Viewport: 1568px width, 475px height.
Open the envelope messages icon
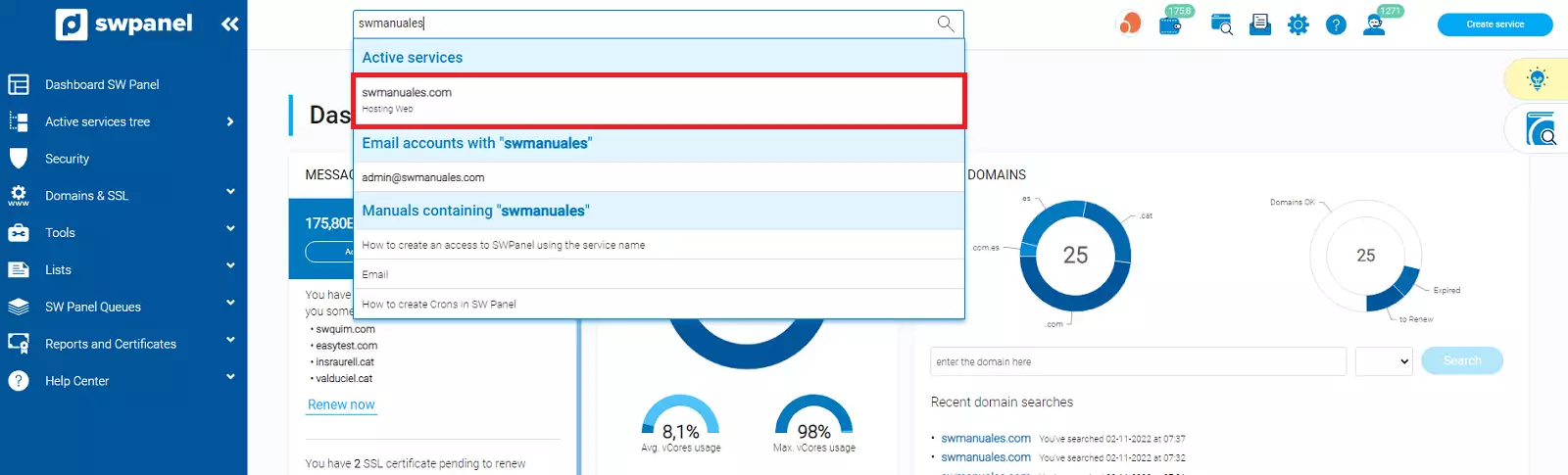point(1260,24)
